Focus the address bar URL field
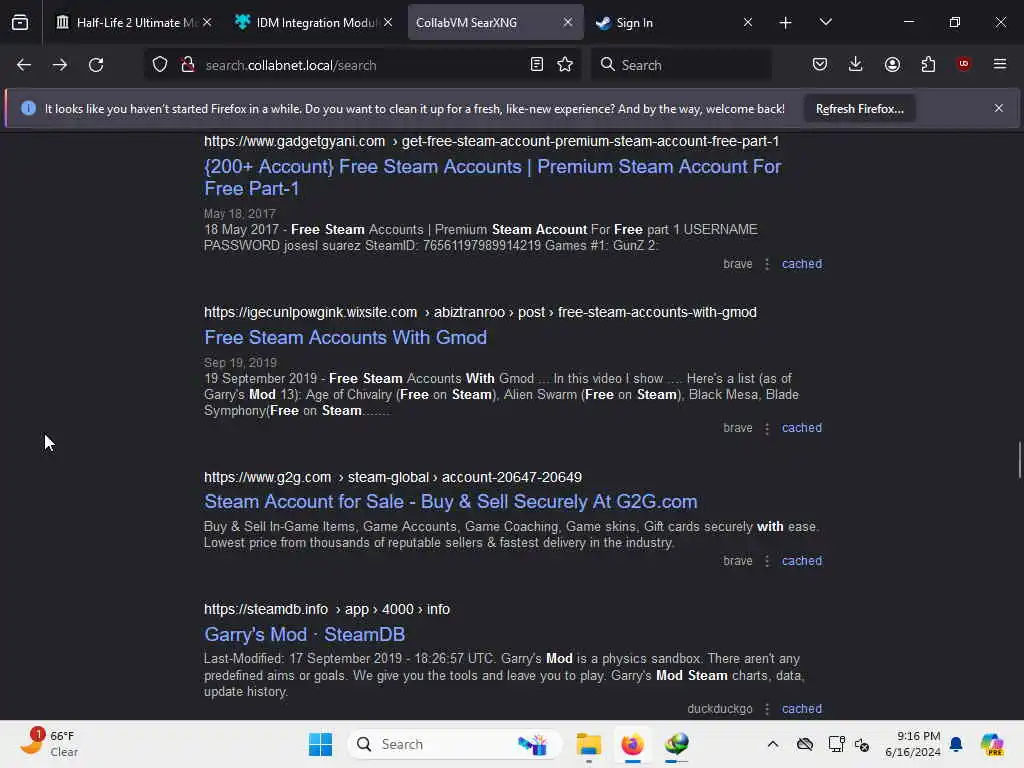 pos(360,65)
